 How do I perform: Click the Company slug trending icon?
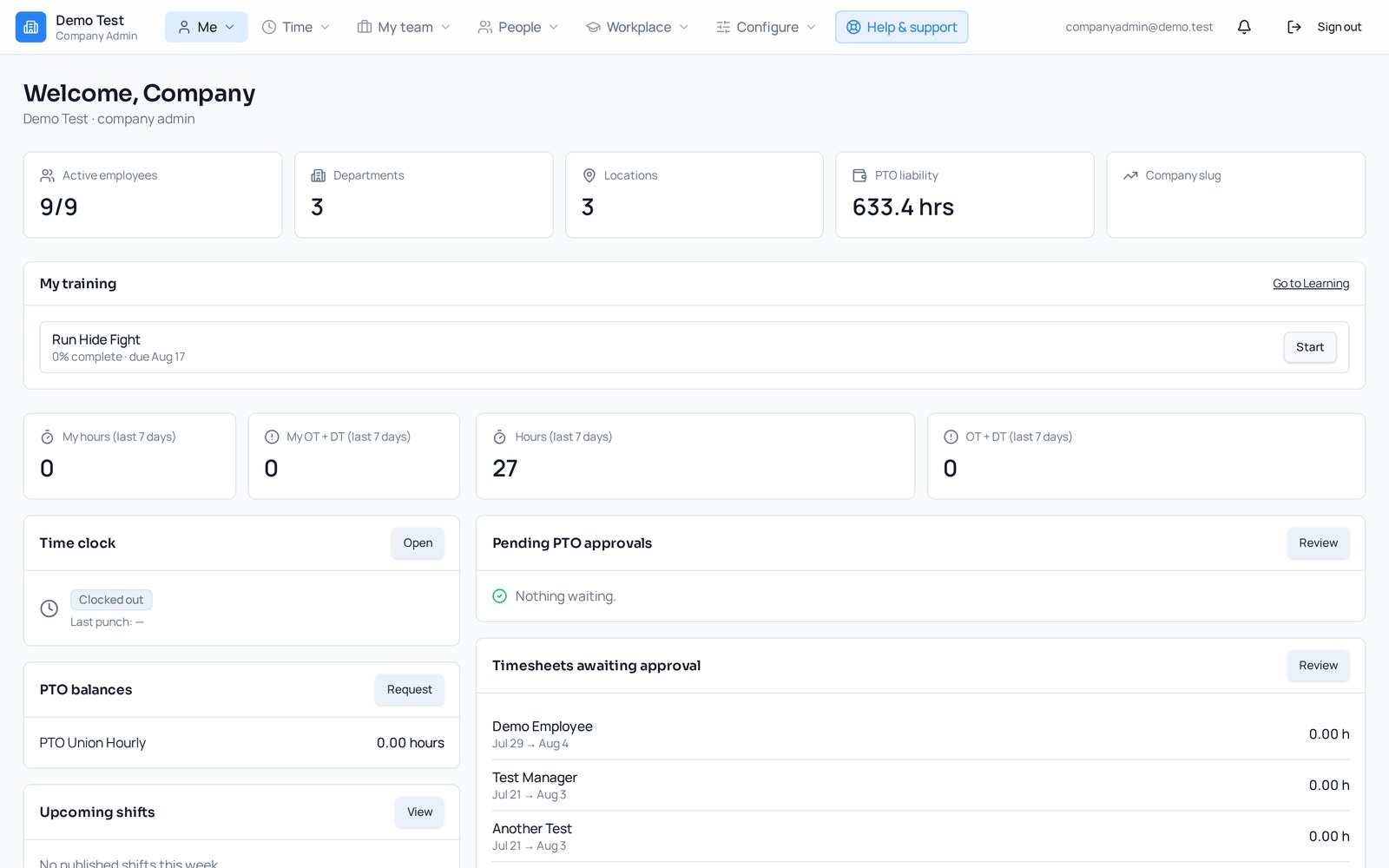[x=1130, y=175]
